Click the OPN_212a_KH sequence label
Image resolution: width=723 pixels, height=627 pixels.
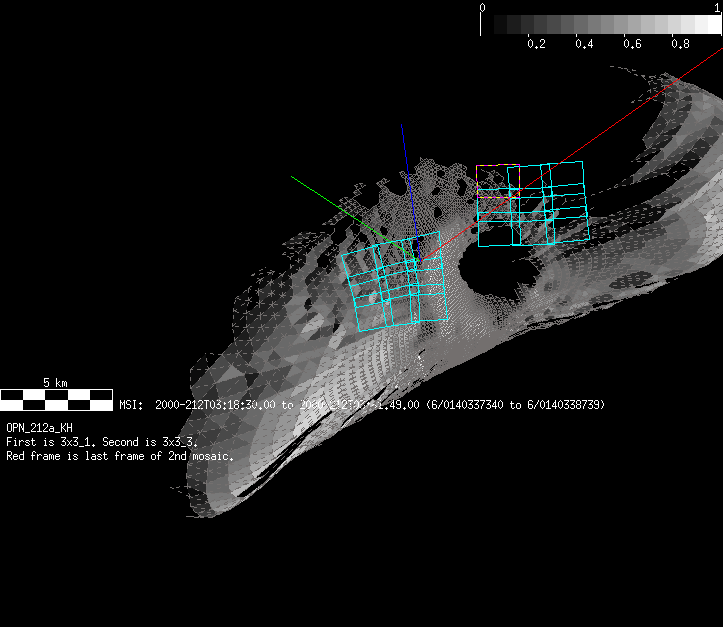[39, 428]
